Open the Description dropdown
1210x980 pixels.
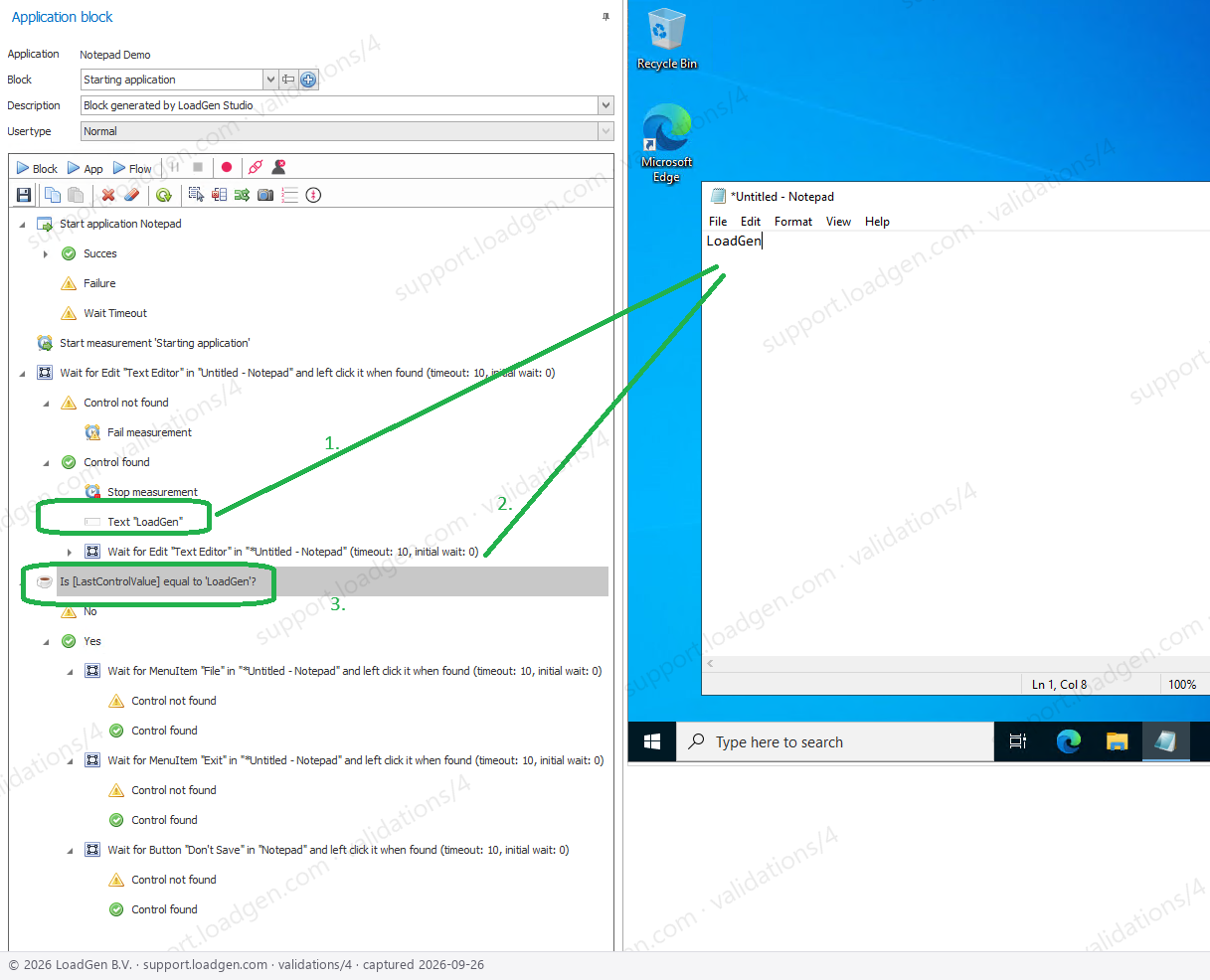click(x=605, y=105)
